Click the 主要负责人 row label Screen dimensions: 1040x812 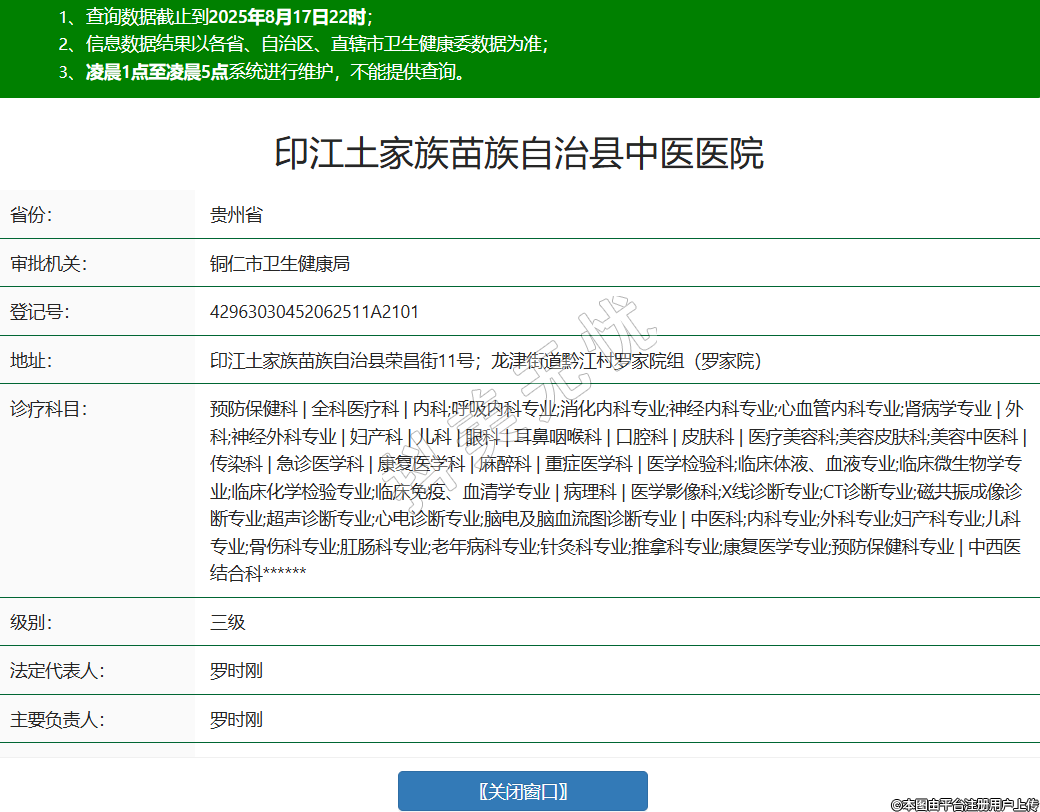coord(57,719)
